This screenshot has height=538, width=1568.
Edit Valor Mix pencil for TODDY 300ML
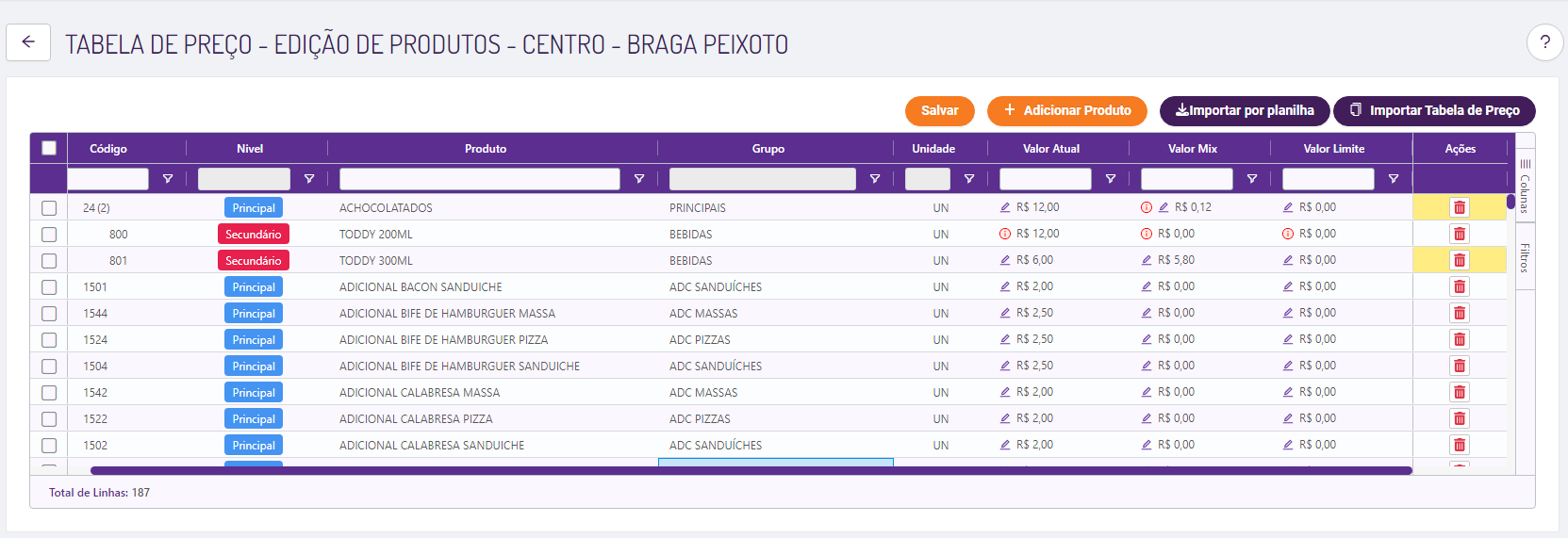point(1147,260)
